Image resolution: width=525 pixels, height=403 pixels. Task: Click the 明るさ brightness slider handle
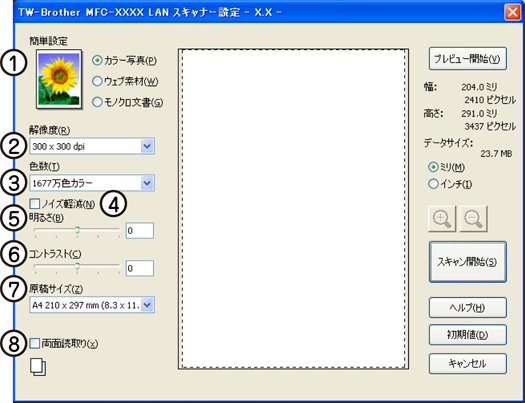point(77,230)
